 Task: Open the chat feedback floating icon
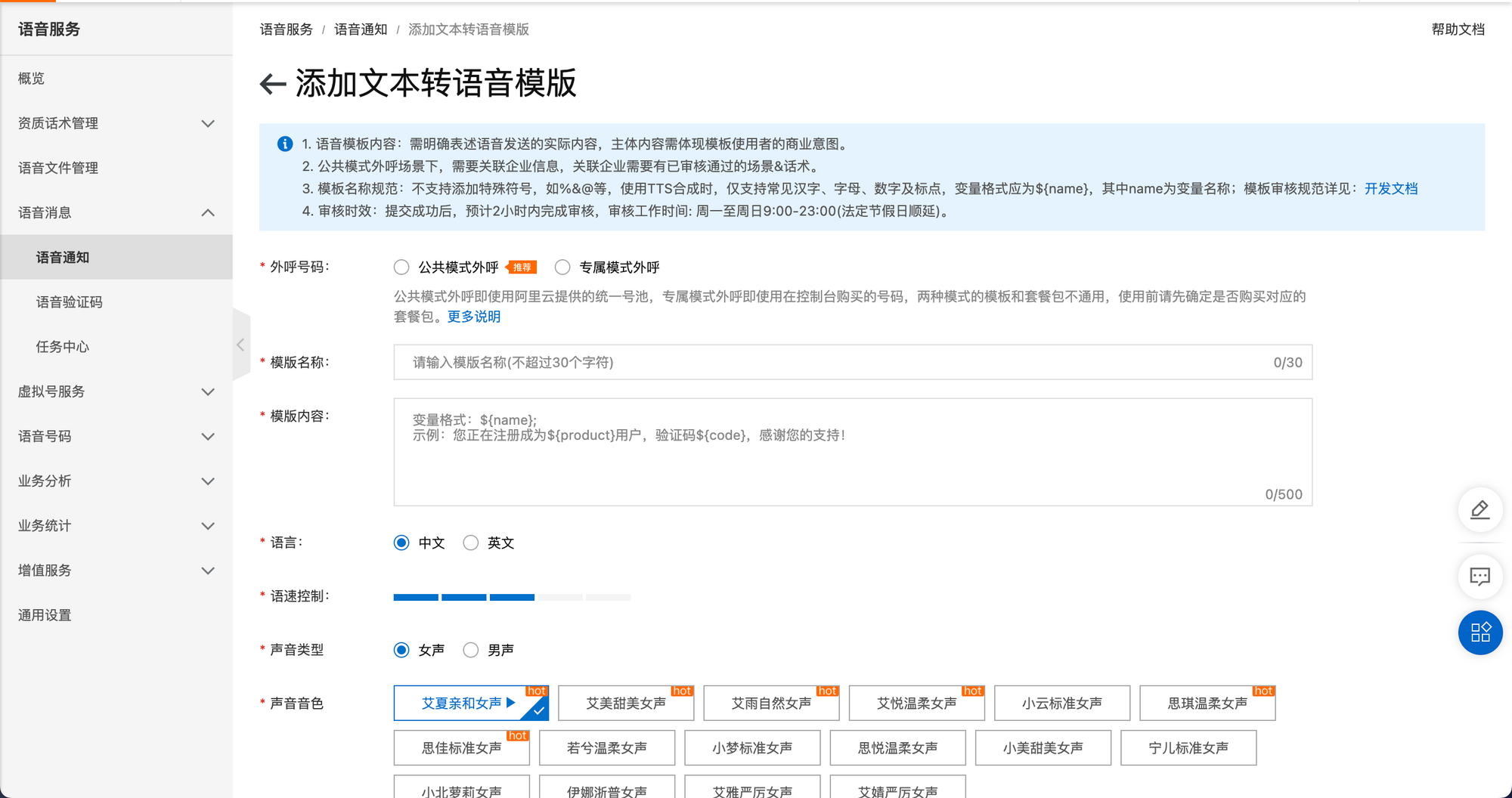[1479, 577]
